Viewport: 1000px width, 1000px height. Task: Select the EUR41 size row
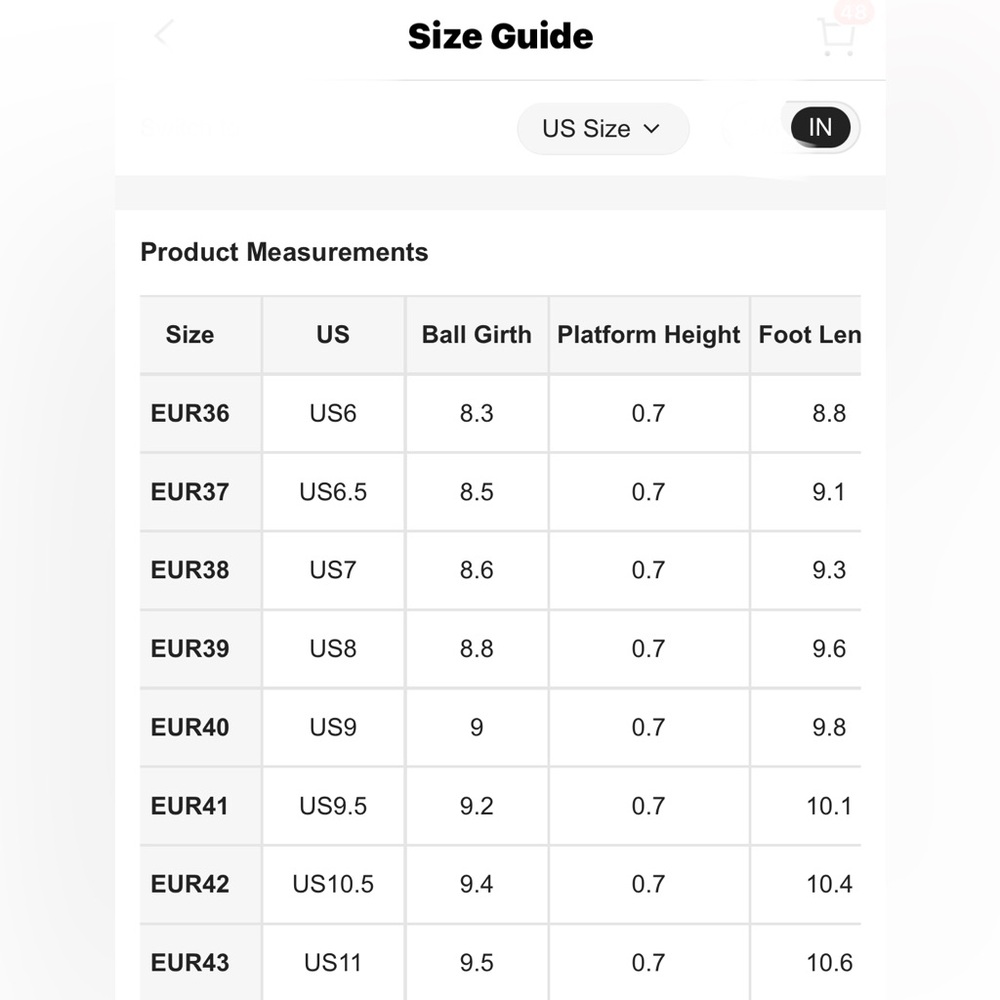tap(501, 805)
